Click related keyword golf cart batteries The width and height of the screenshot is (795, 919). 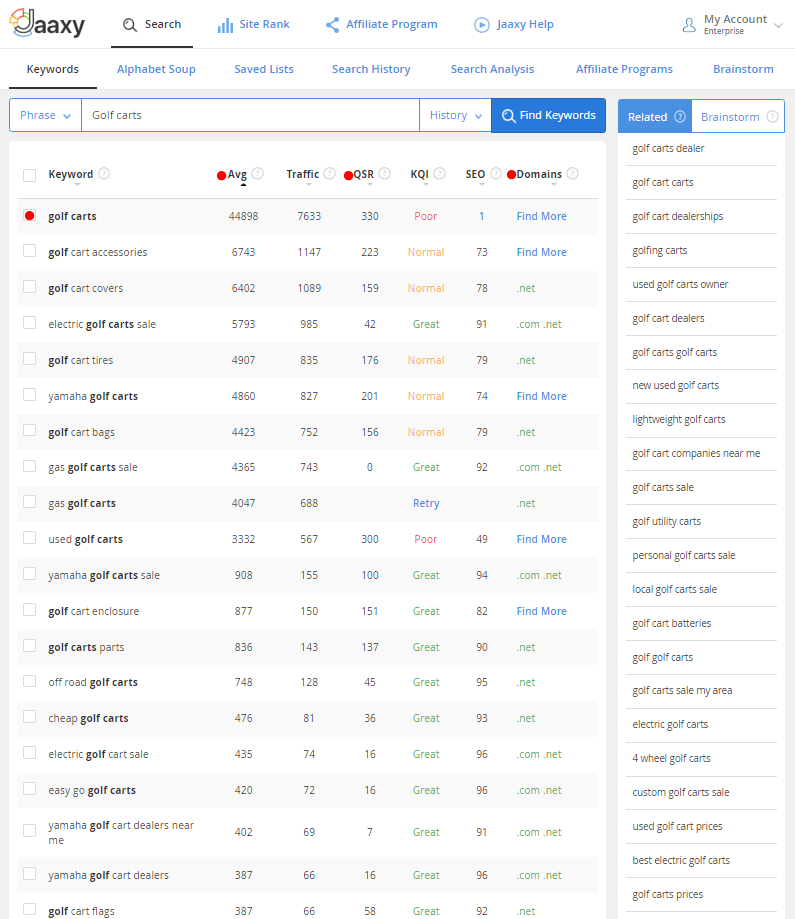point(672,624)
